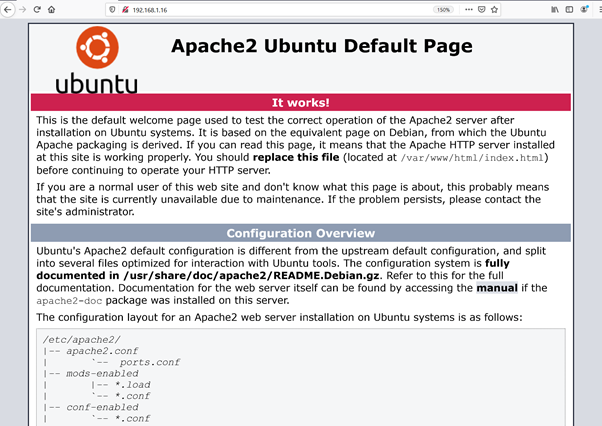The height and width of the screenshot is (426, 602).
Task: Open tracking protection shield info
Action: 111,9
